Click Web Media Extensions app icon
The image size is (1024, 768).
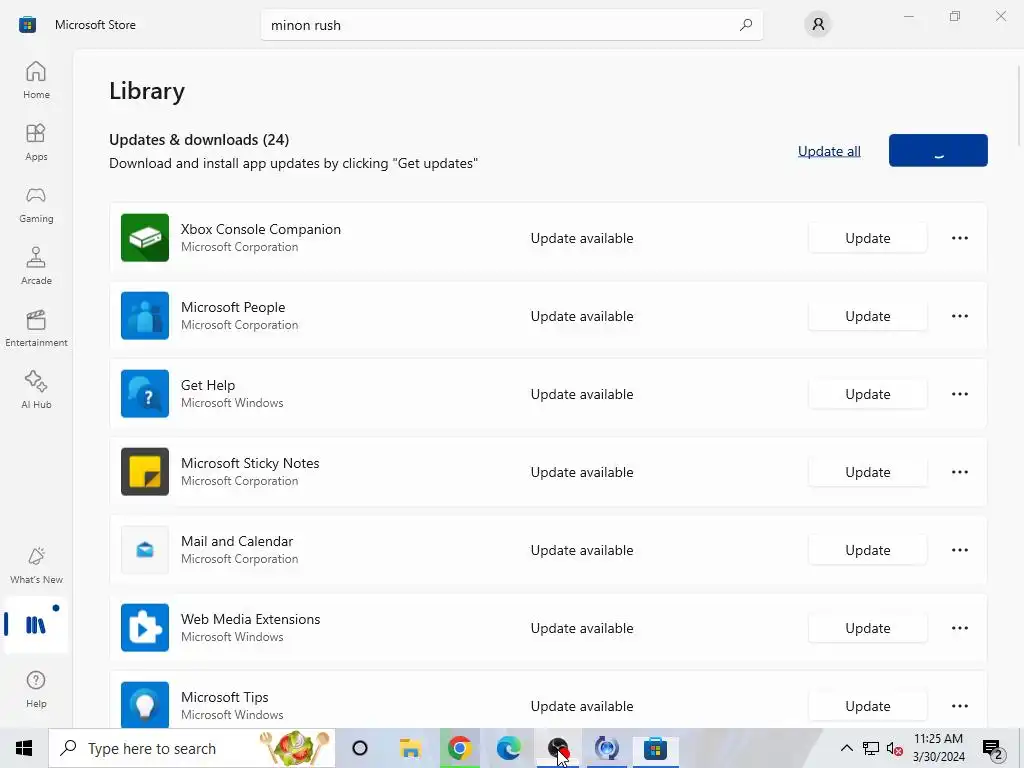point(145,628)
